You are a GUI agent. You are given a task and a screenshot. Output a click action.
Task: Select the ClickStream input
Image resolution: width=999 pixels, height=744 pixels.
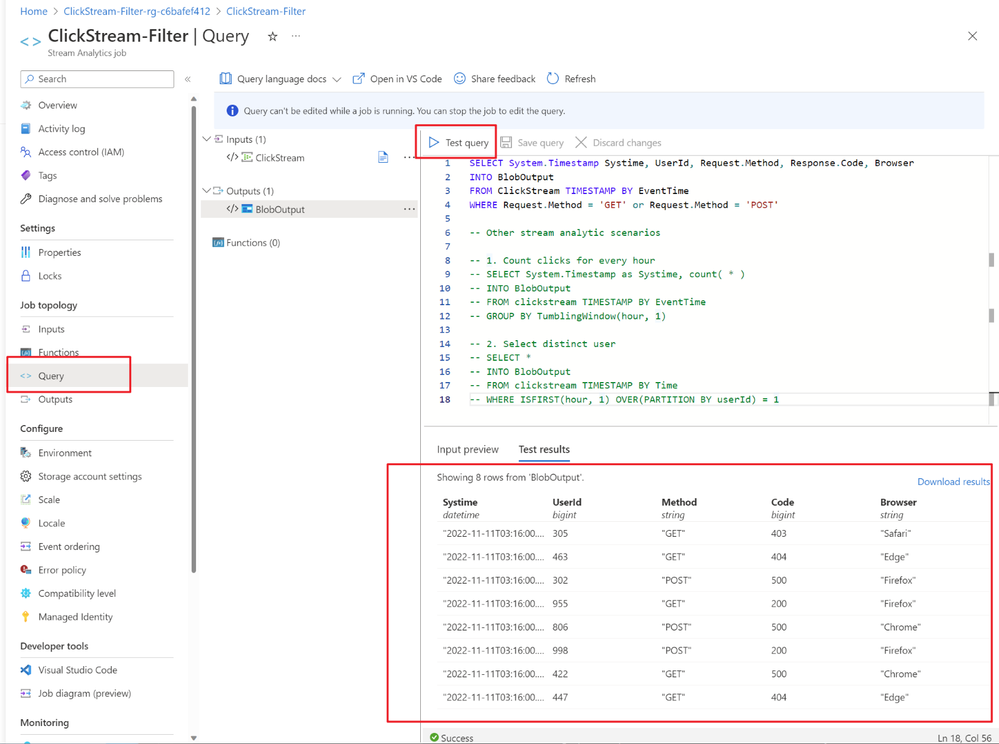(280, 157)
